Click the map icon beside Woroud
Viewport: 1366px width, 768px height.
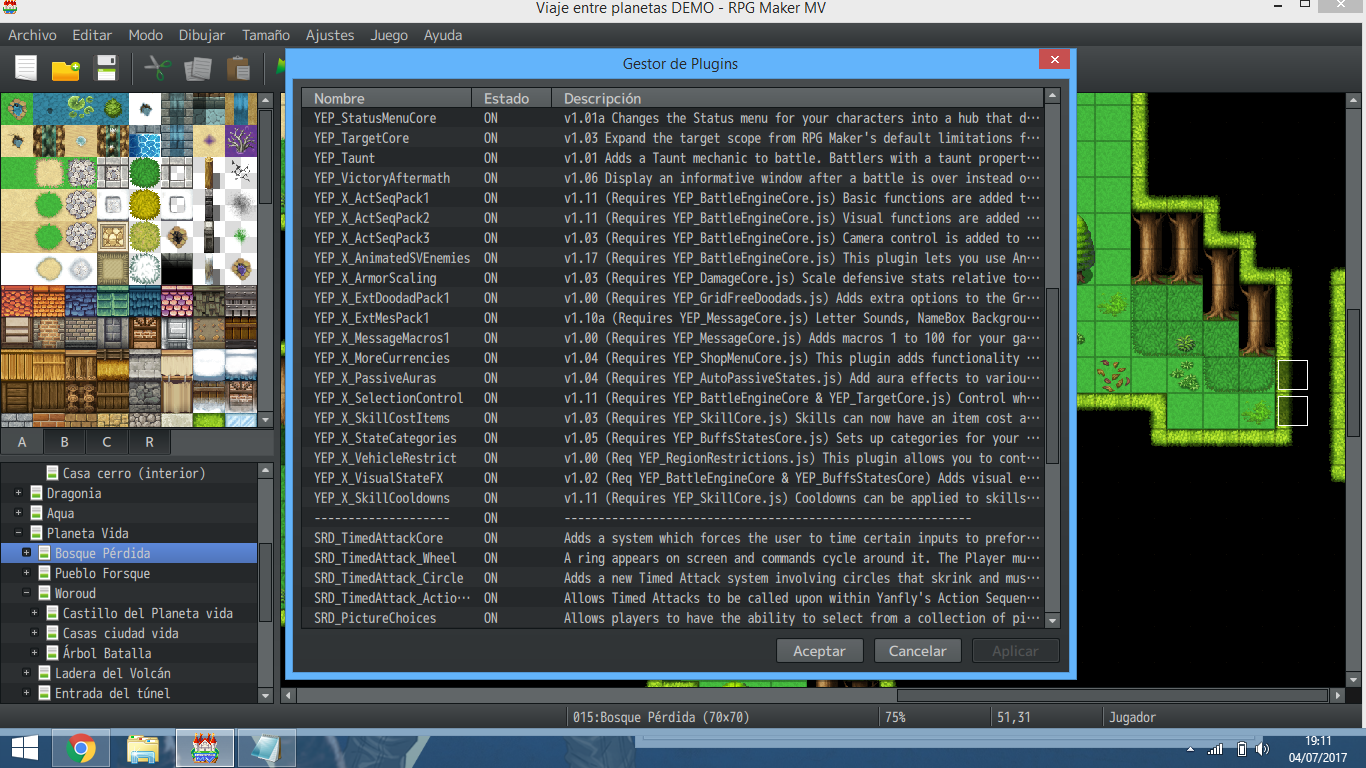(x=45, y=593)
